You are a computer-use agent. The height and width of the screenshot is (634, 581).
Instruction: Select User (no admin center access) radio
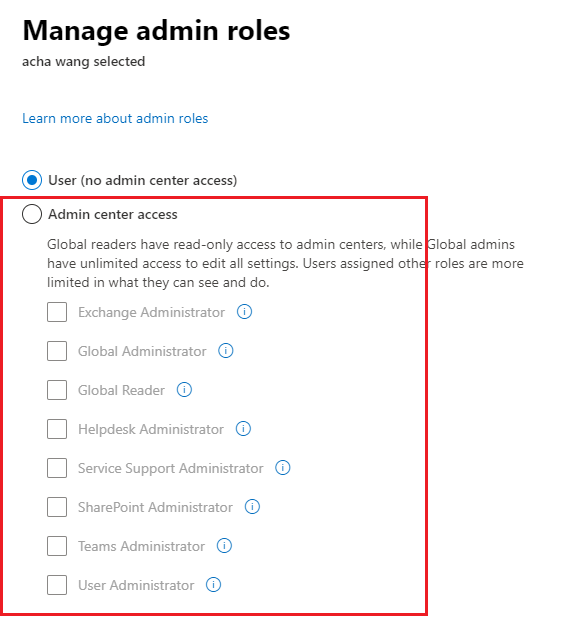coord(32,180)
